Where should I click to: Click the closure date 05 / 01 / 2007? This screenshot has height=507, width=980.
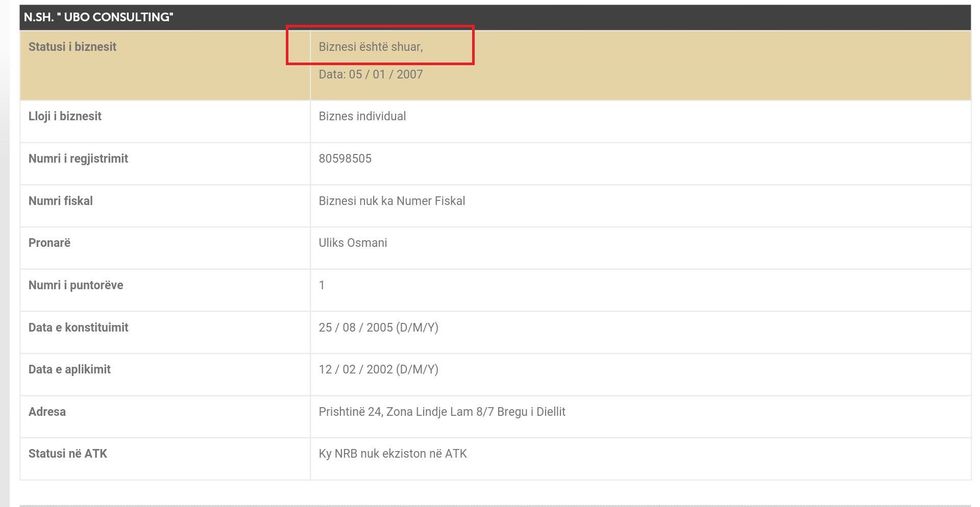[x=370, y=74]
